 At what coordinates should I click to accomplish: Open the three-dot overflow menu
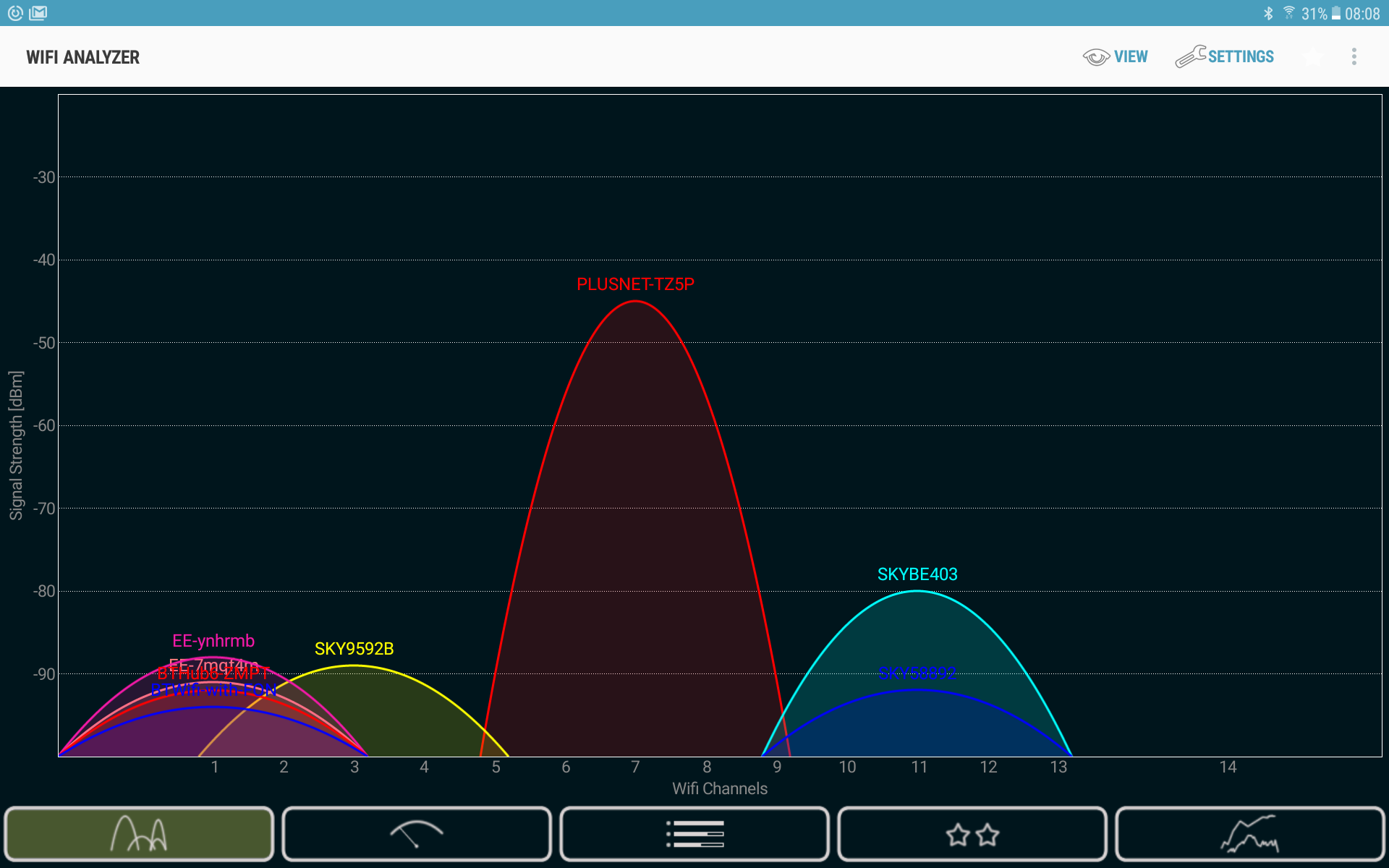(x=1354, y=57)
